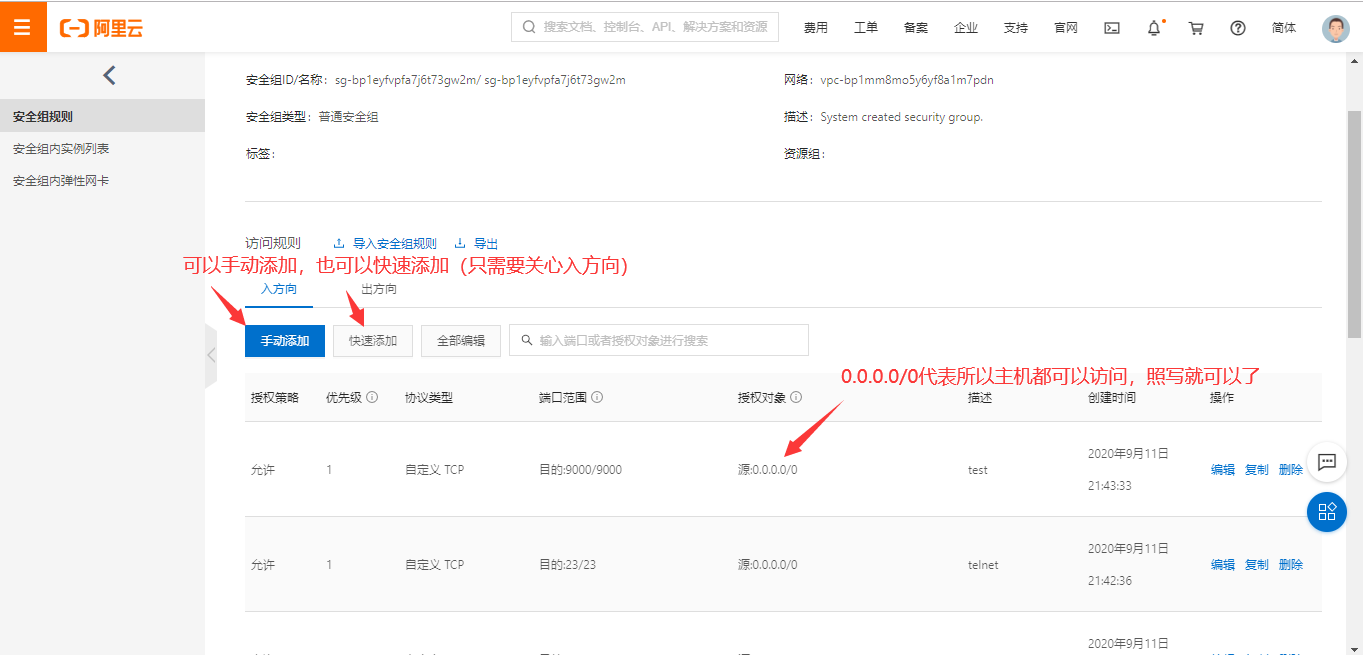Click the user avatar

(x=1335, y=27)
